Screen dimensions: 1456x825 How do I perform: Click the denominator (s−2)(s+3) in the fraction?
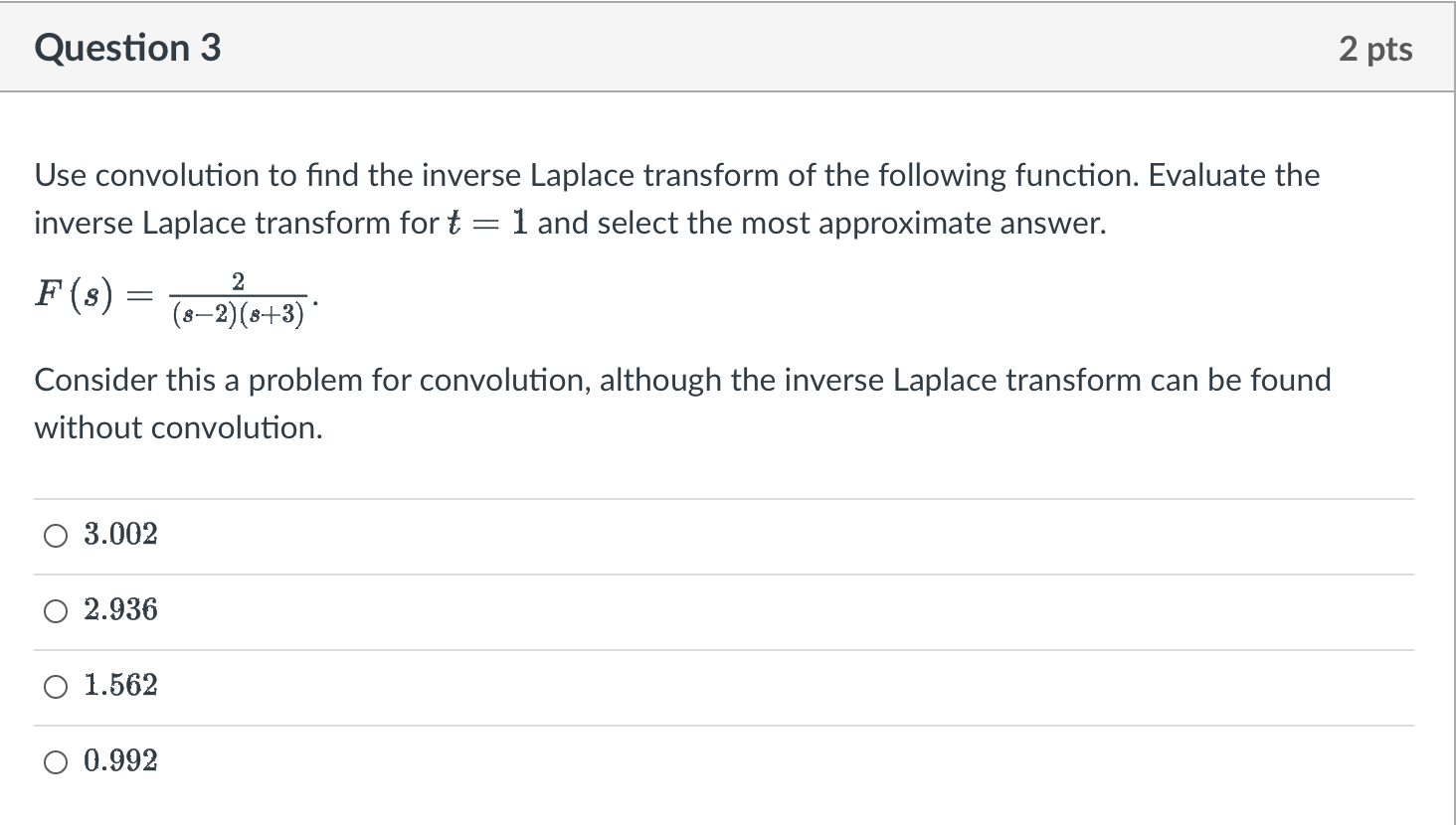(x=238, y=316)
